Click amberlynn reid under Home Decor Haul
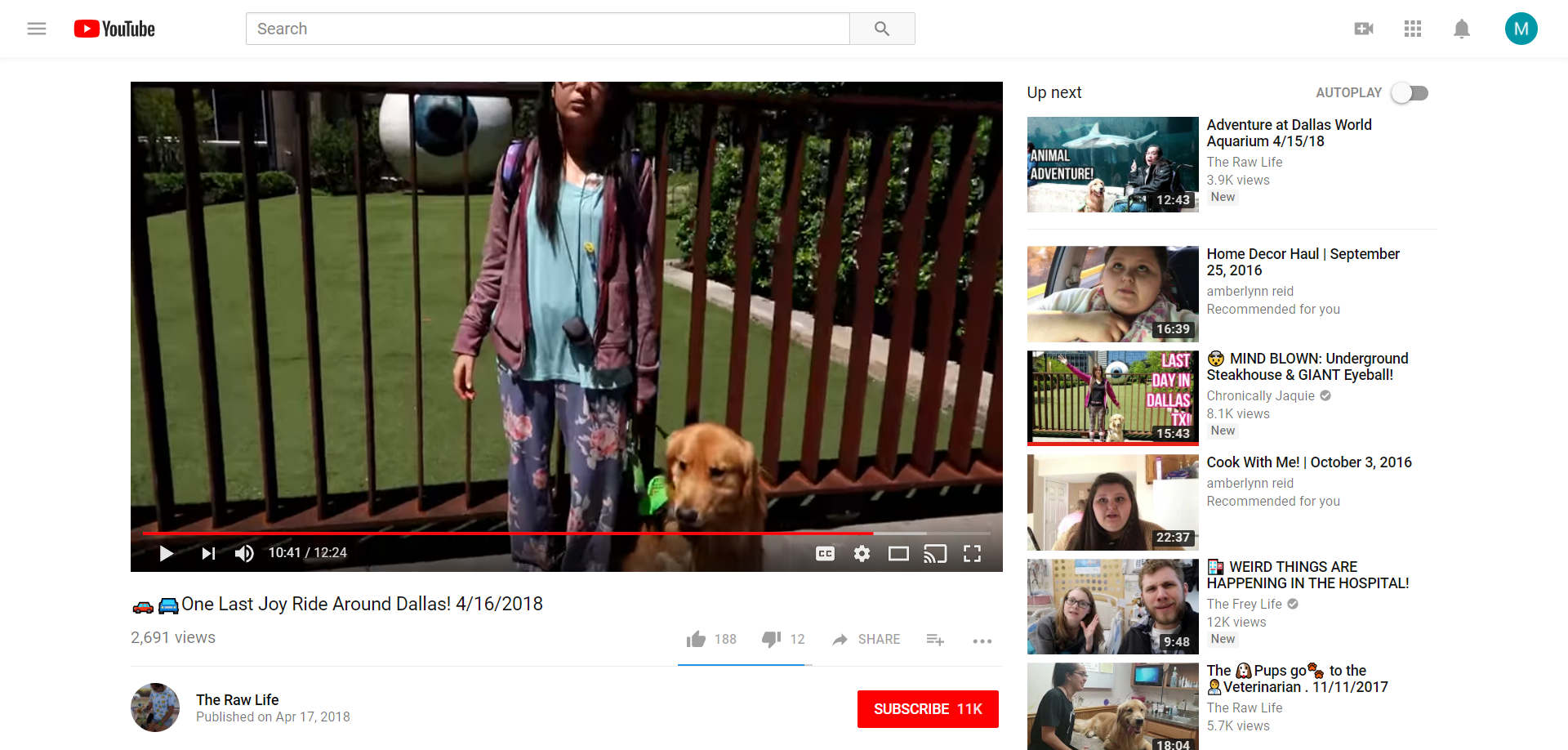The height and width of the screenshot is (750, 1568). (x=1250, y=291)
